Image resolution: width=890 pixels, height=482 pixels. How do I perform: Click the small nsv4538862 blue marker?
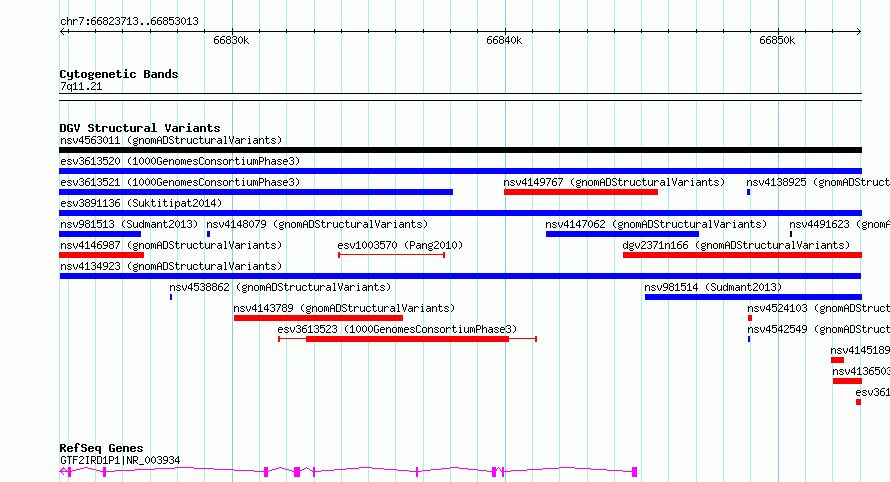point(171,297)
